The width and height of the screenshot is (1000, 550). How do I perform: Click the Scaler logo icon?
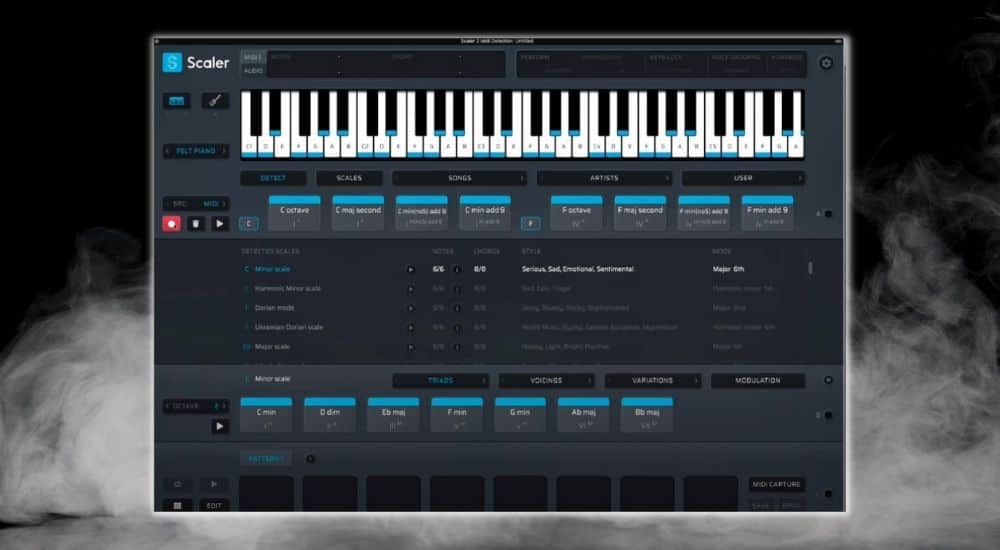click(172, 63)
